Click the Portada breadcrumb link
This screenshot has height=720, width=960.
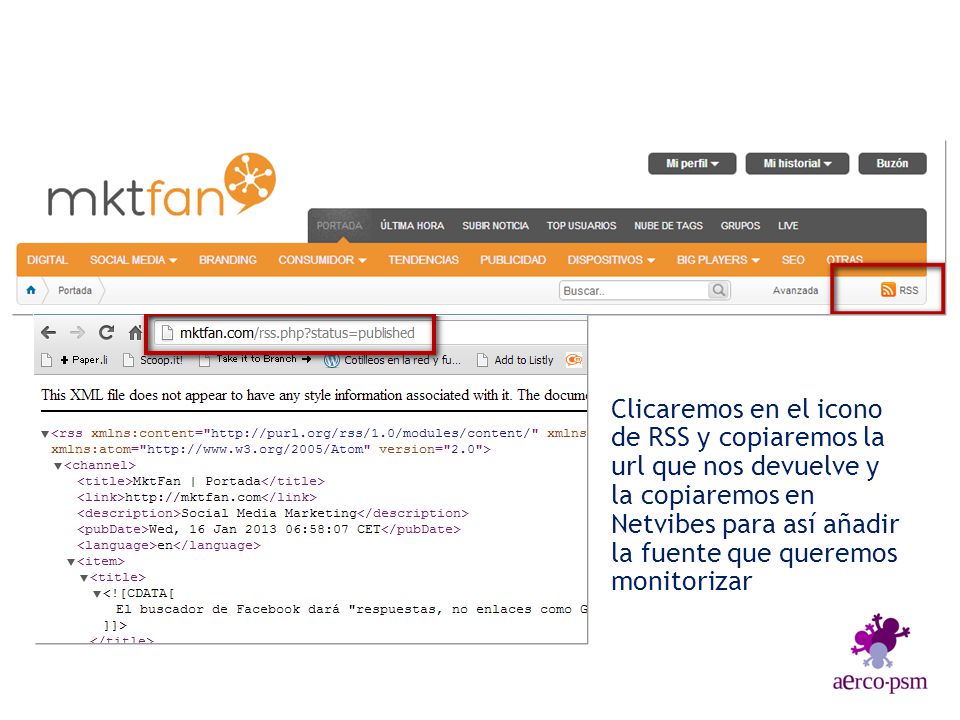pyautogui.click(x=75, y=290)
